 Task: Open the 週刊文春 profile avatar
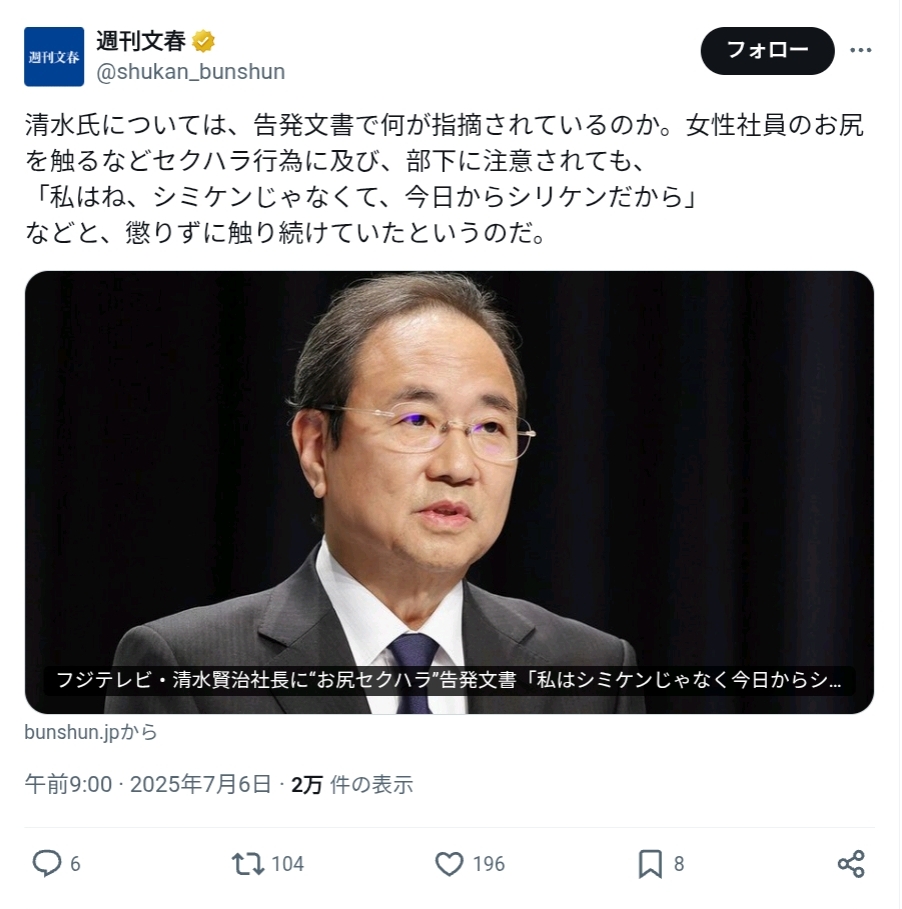(x=54, y=57)
